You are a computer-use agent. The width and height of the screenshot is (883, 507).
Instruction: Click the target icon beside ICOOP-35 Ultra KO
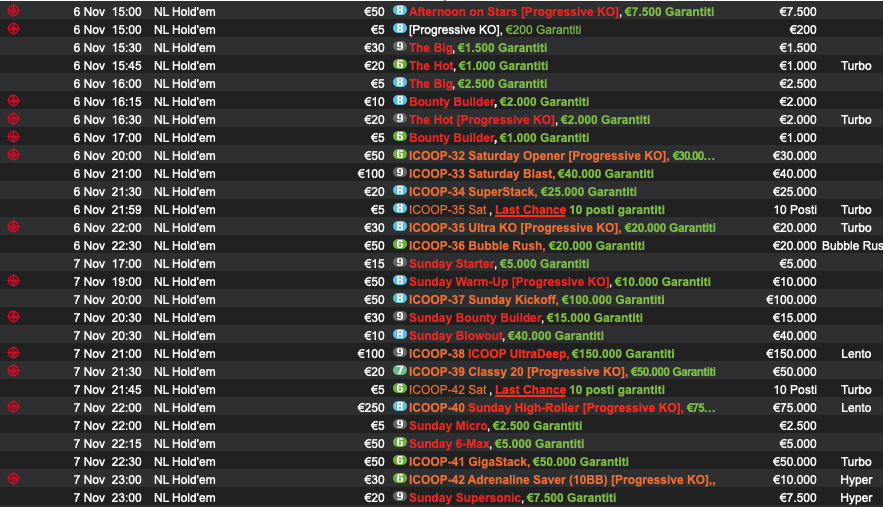[x=14, y=227]
